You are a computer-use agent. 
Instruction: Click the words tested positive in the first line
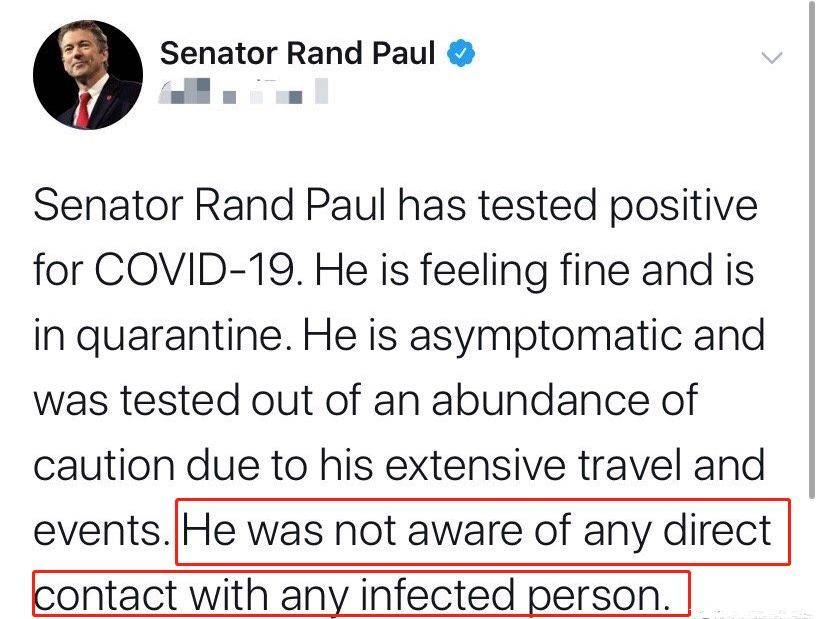coord(617,205)
